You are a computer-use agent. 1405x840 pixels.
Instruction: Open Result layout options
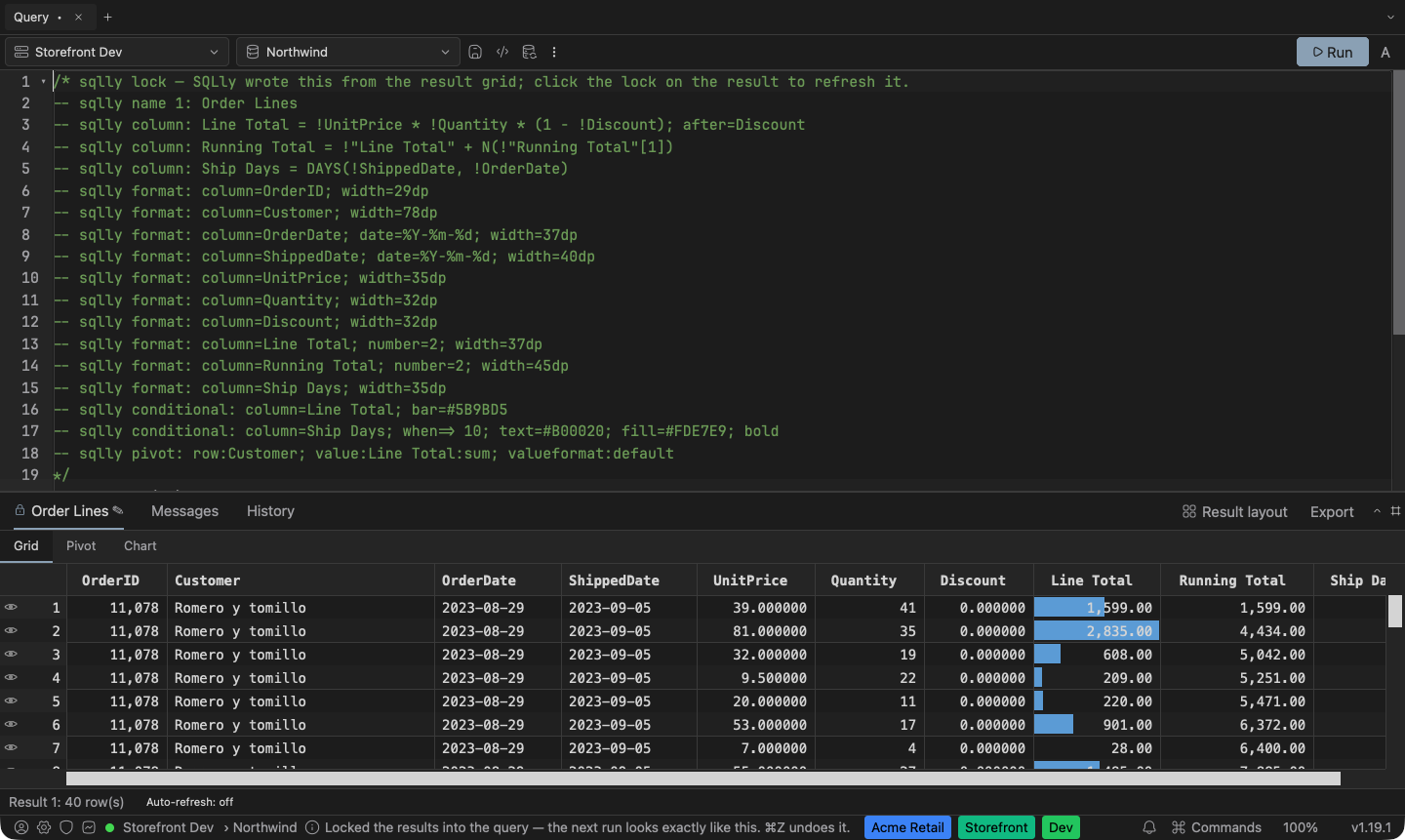pos(1234,511)
